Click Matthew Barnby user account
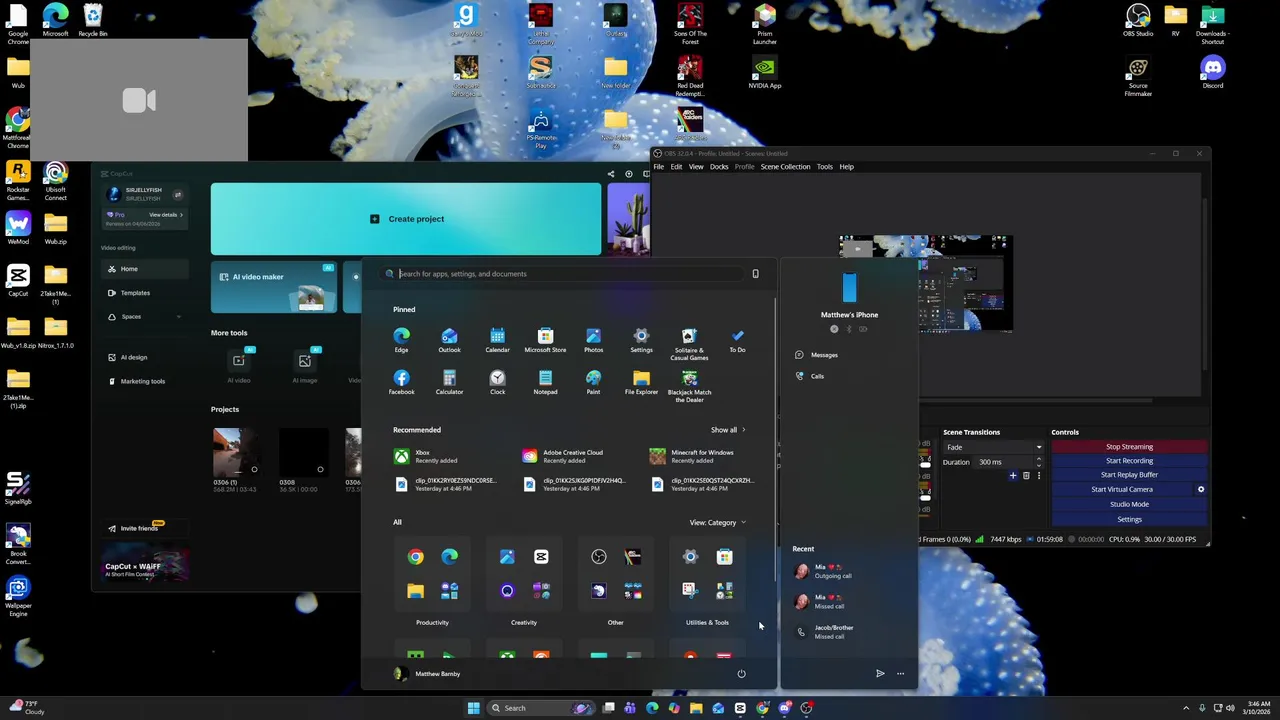1280x720 pixels. tap(427, 674)
